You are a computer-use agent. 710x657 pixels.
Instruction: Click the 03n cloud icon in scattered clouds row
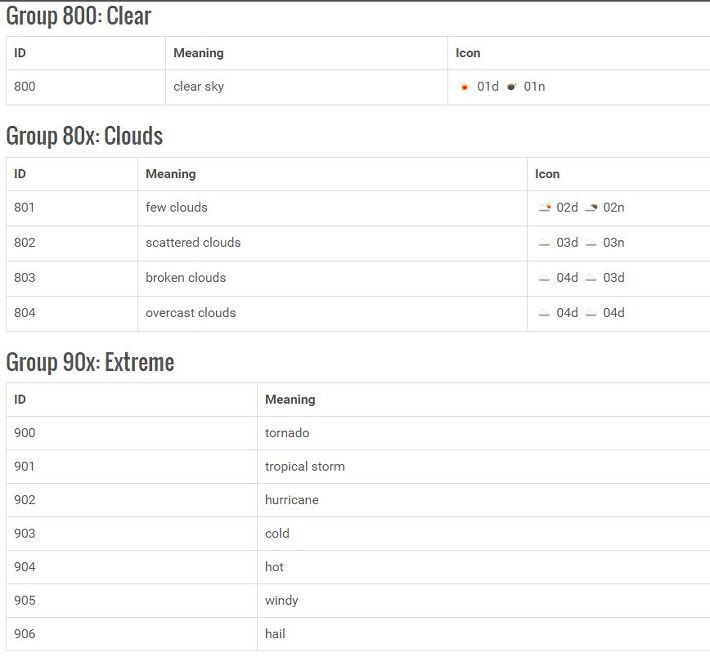[x=591, y=243]
